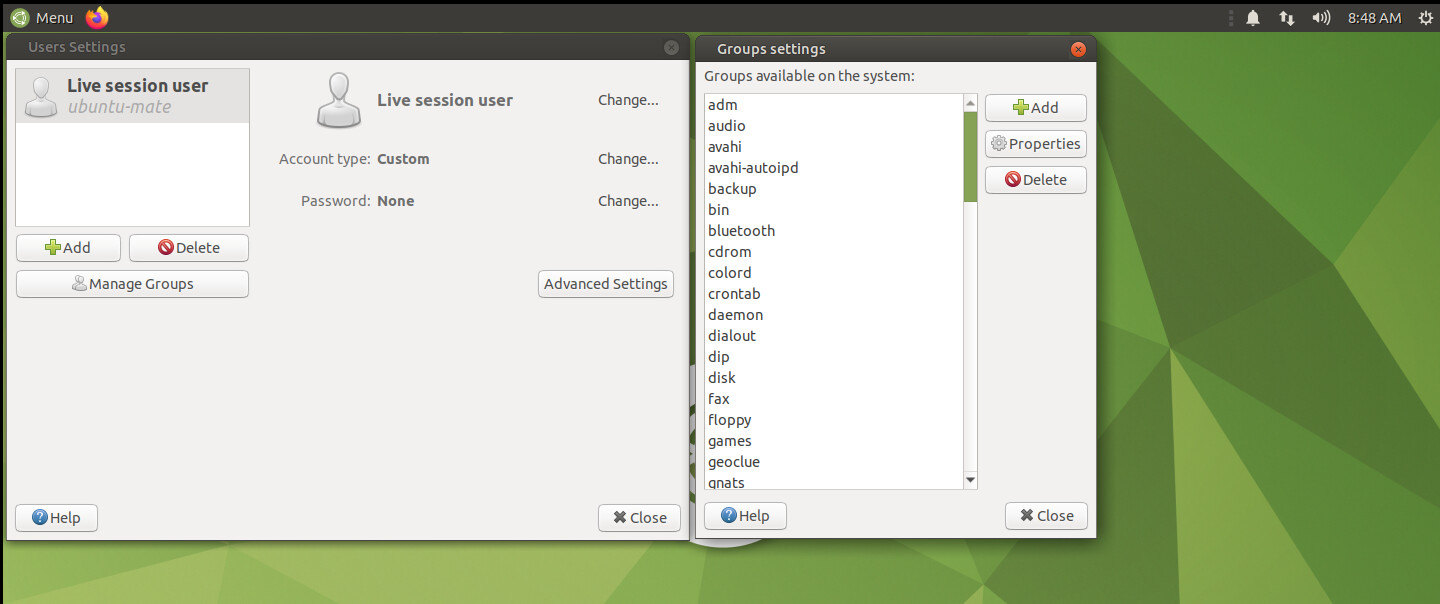The image size is (1440, 604).
Task: Click the groups list scrollbar thumb
Action: (970, 157)
